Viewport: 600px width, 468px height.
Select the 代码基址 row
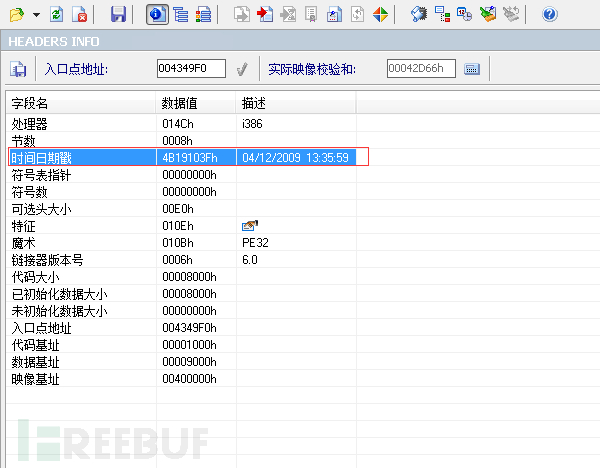pyautogui.click(x=181, y=345)
